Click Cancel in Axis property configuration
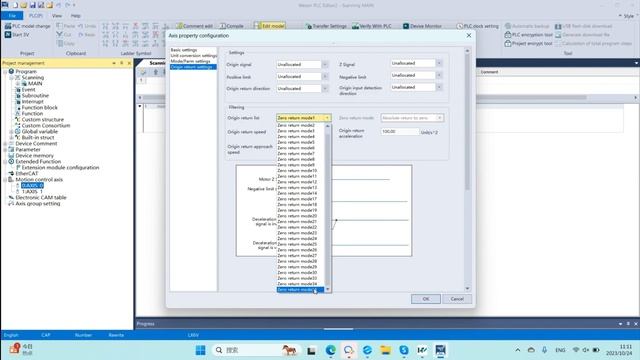 pyautogui.click(x=457, y=299)
